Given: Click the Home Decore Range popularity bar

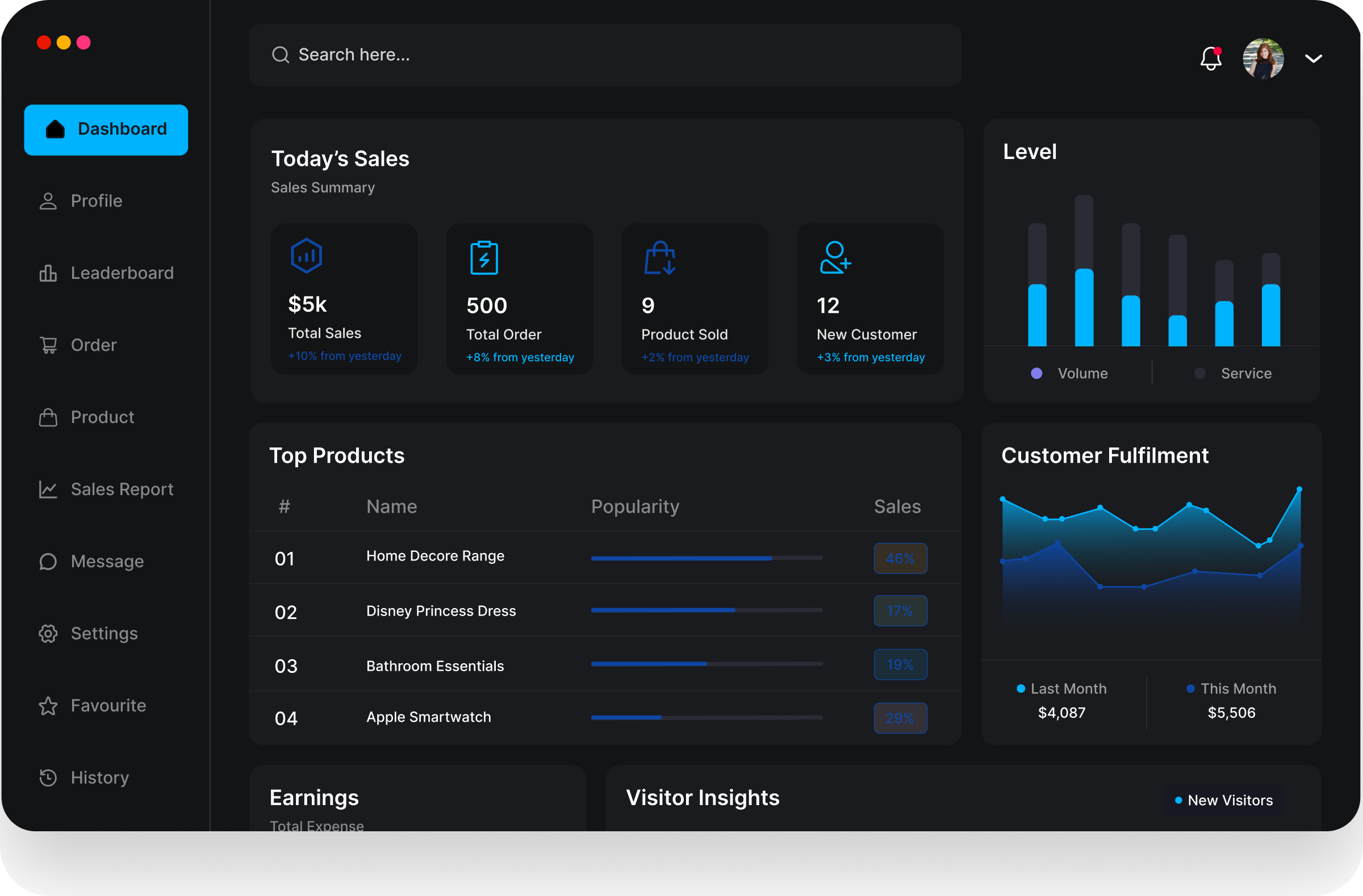Looking at the screenshot, I should [x=706, y=558].
